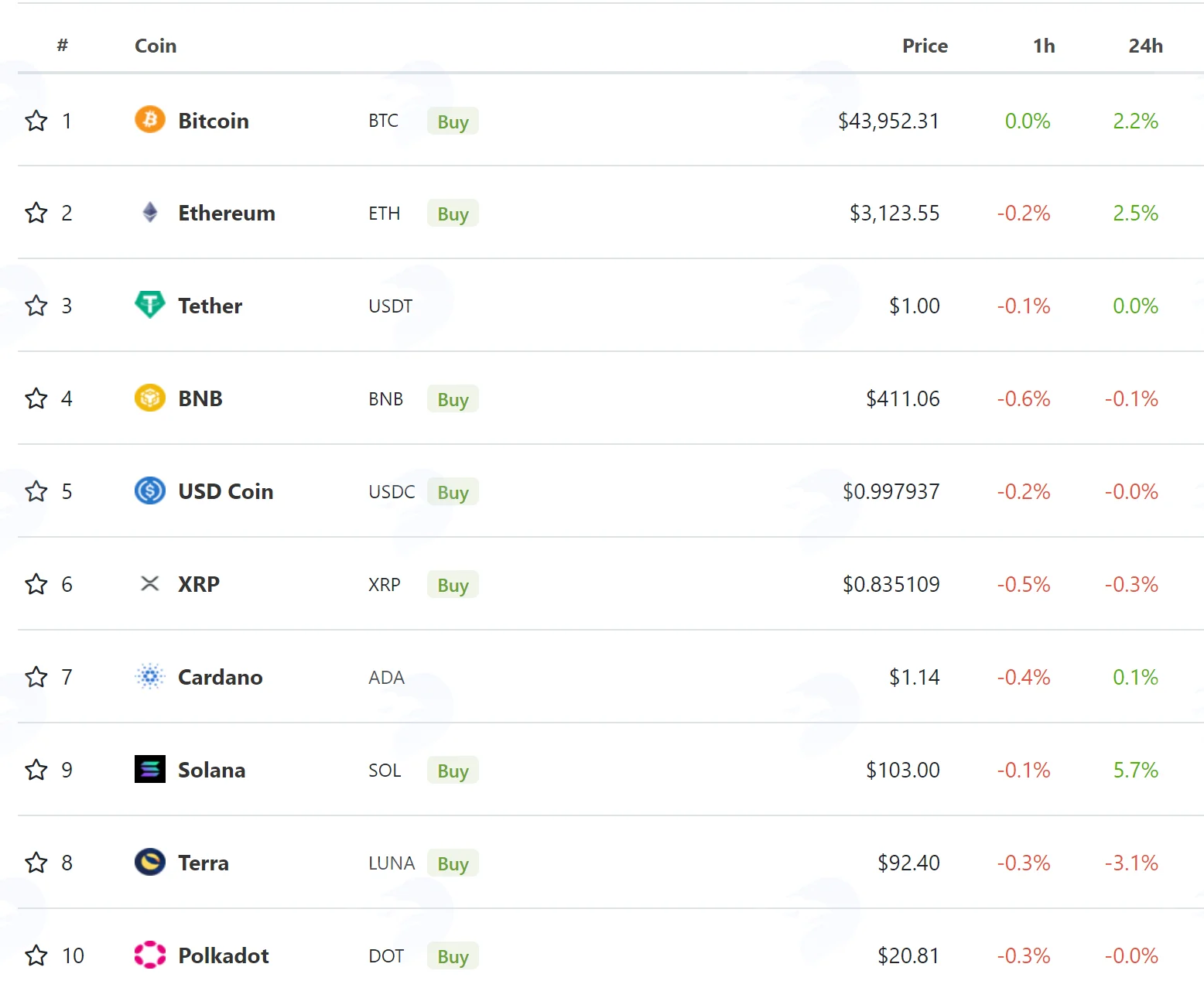Image resolution: width=1204 pixels, height=998 pixels.
Task: Sort by the # rank header
Action: pos(63,46)
